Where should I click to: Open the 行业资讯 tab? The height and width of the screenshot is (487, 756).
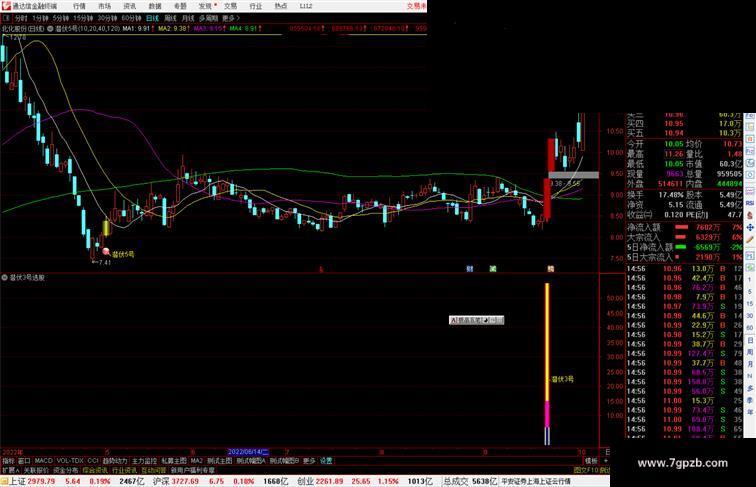124,470
